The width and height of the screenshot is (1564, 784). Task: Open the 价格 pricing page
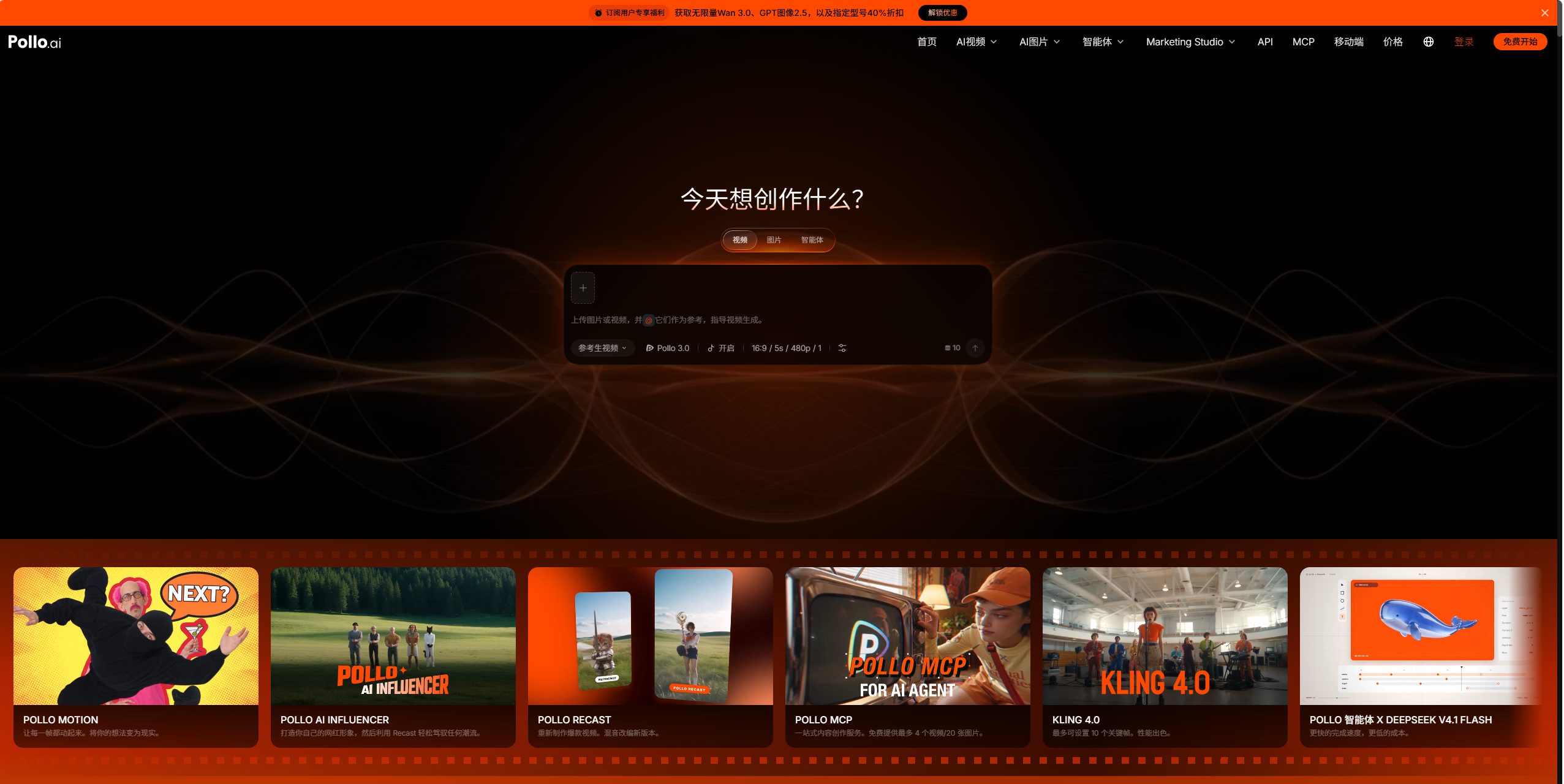[x=1392, y=42]
